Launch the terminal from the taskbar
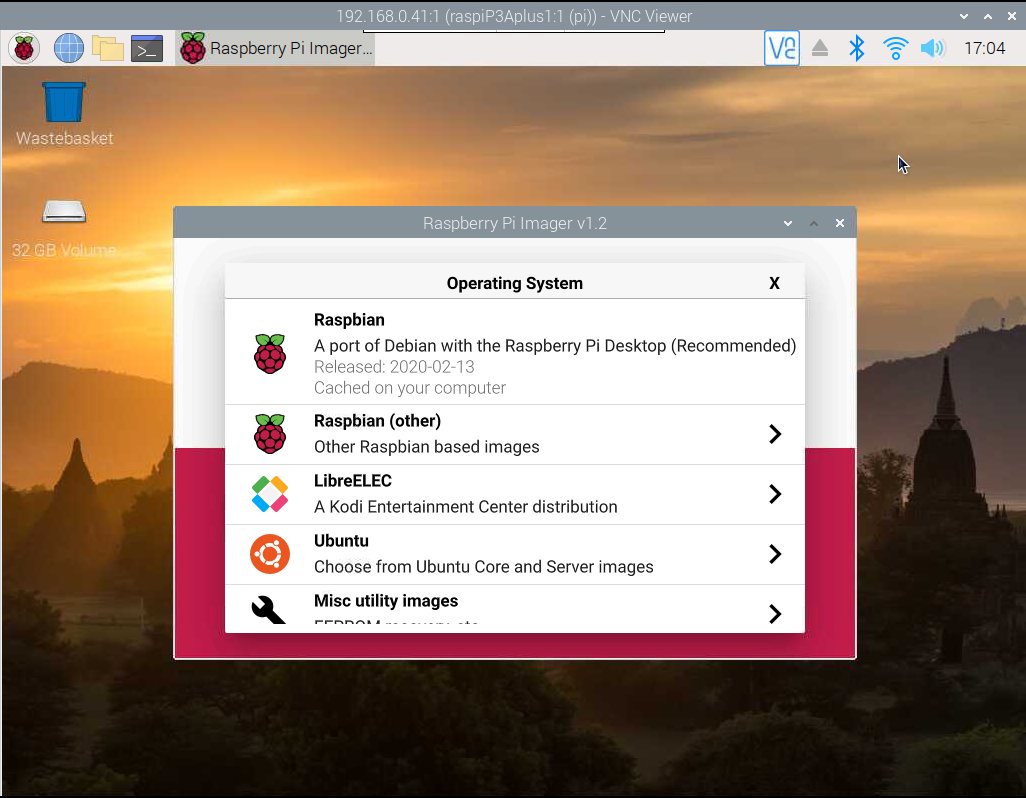The image size is (1026, 798). coord(147,48)
